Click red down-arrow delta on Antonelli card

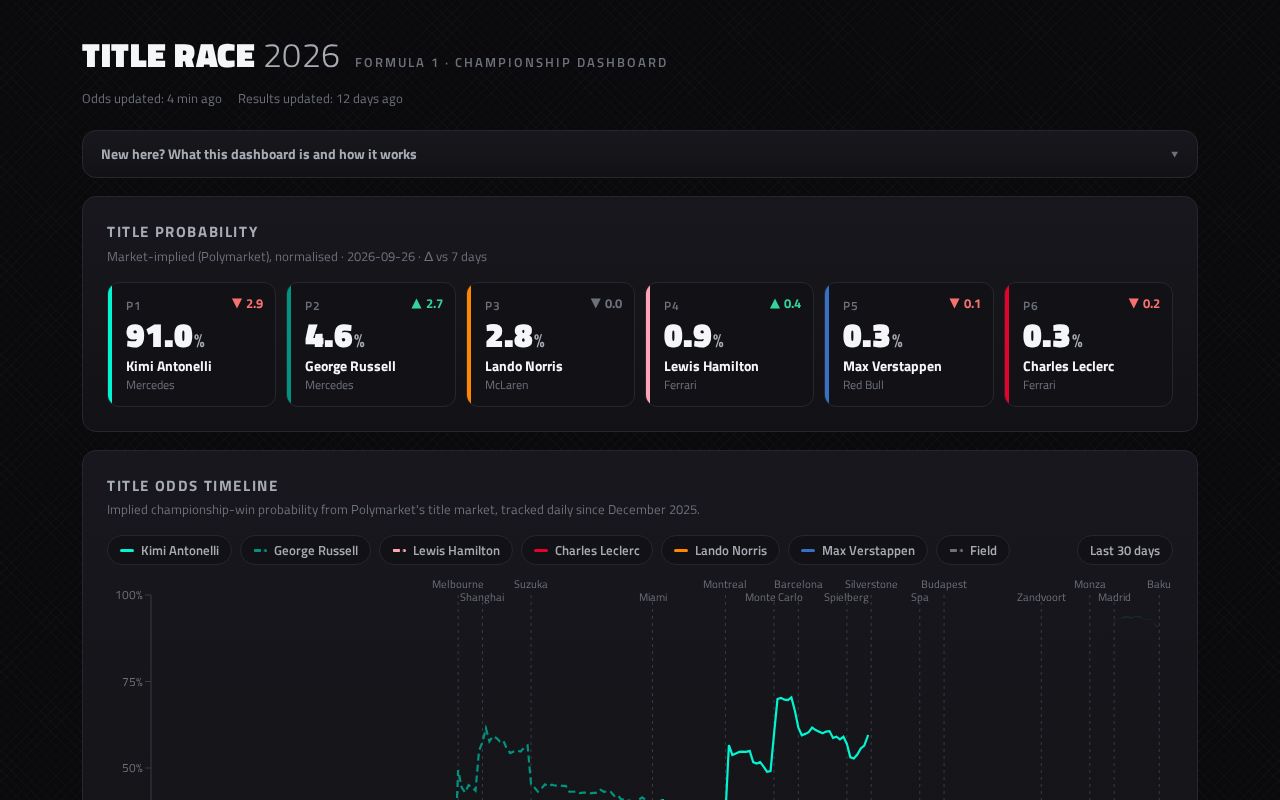237,303
